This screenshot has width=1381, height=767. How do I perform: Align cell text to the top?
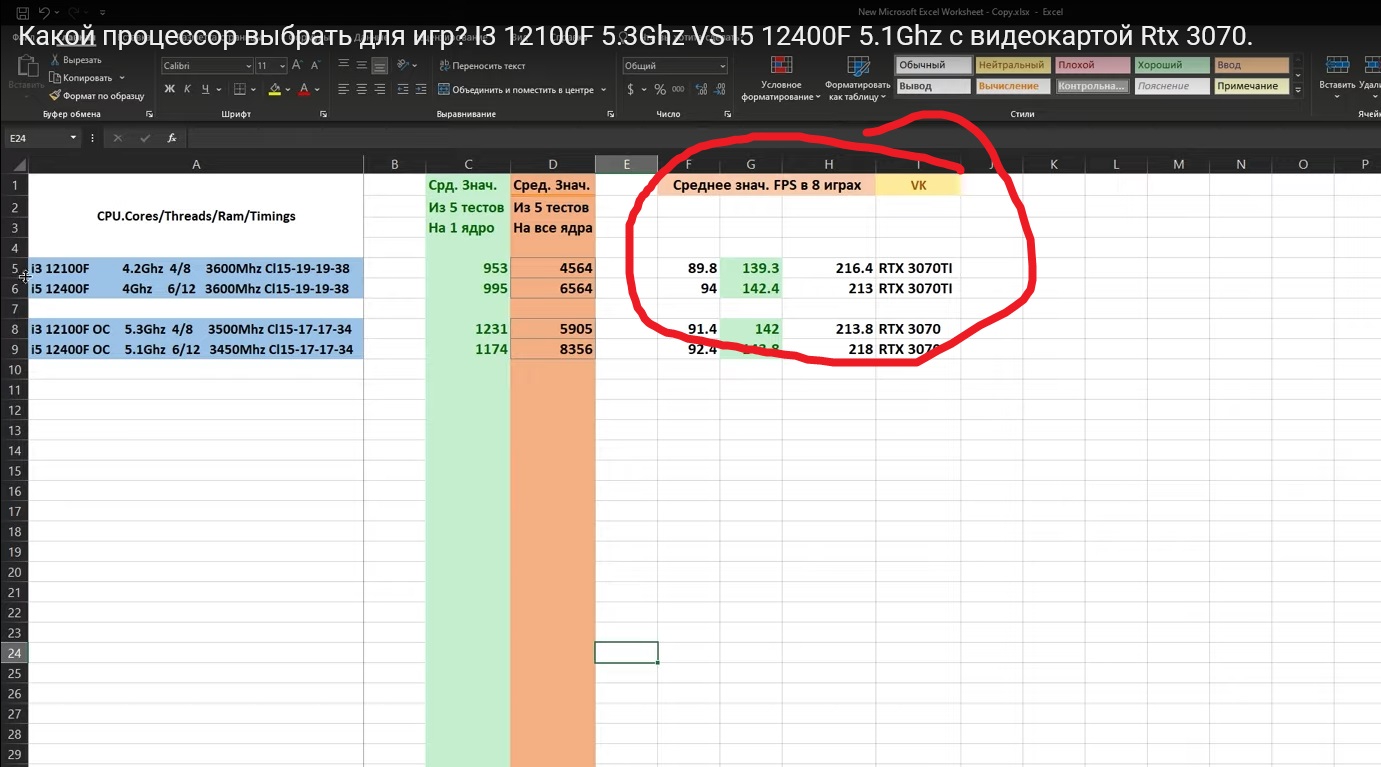[x=344, y=66]
